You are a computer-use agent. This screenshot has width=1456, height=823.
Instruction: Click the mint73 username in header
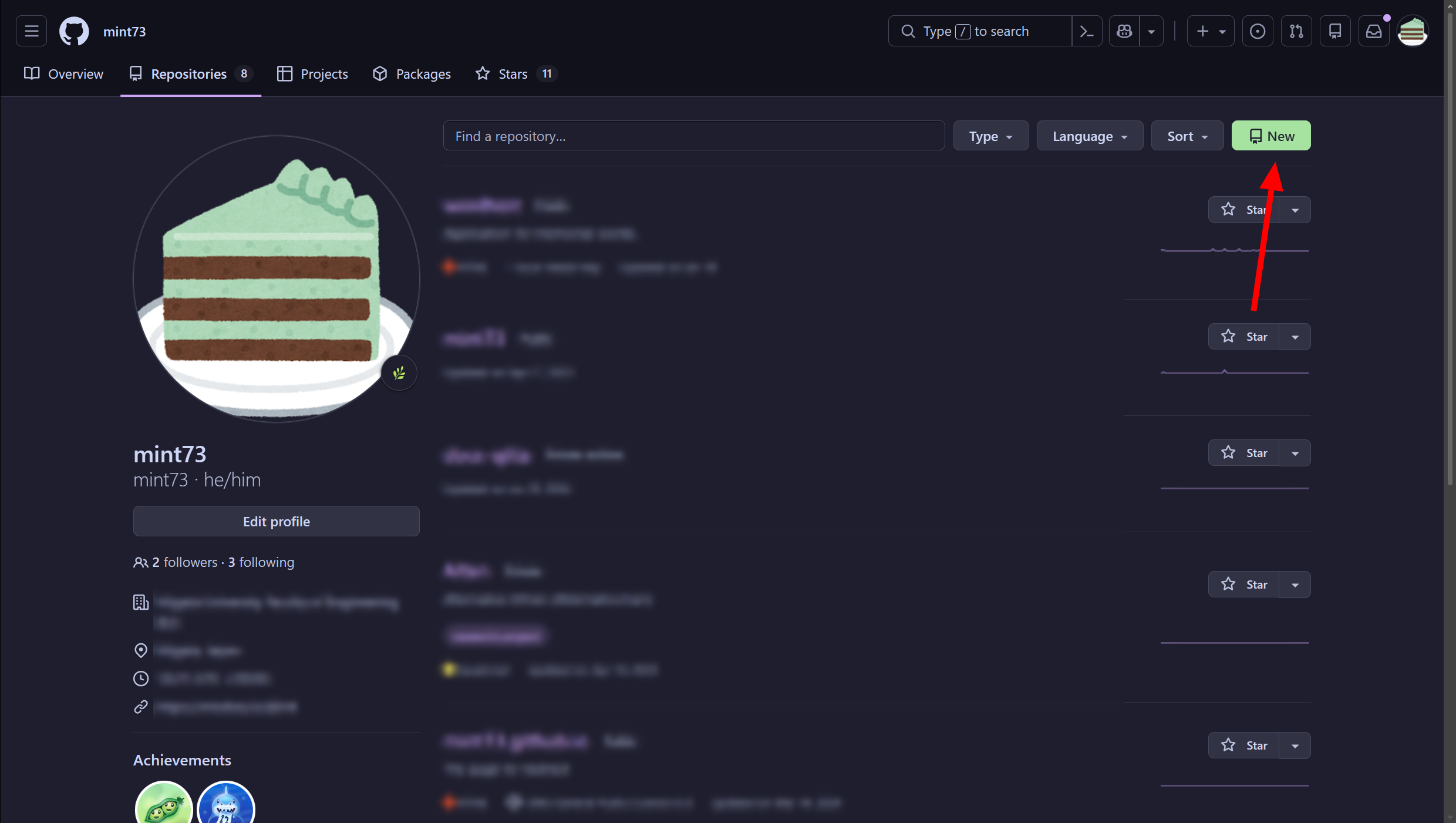[x=124, y=32]
